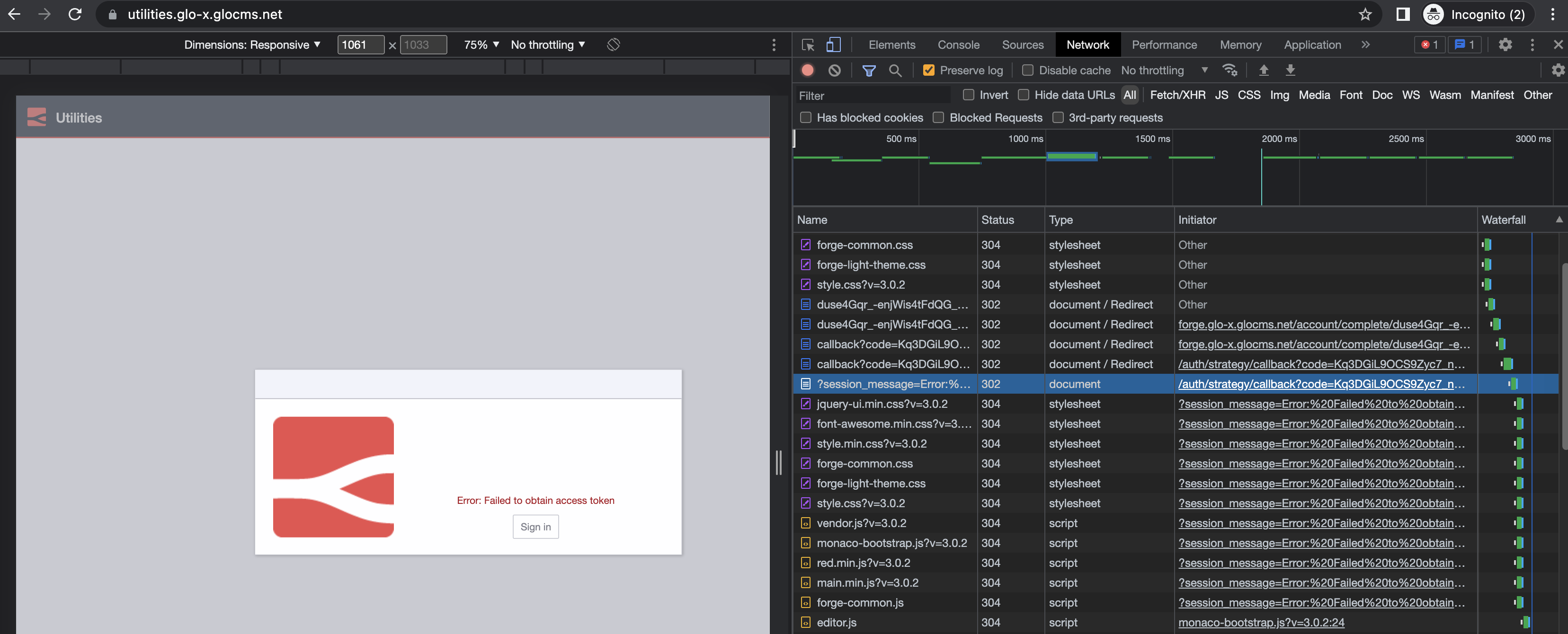Viewport: 1568px width, 634px height.
Task: Switch to the Console tab
Action: click(x=958, y=44)
